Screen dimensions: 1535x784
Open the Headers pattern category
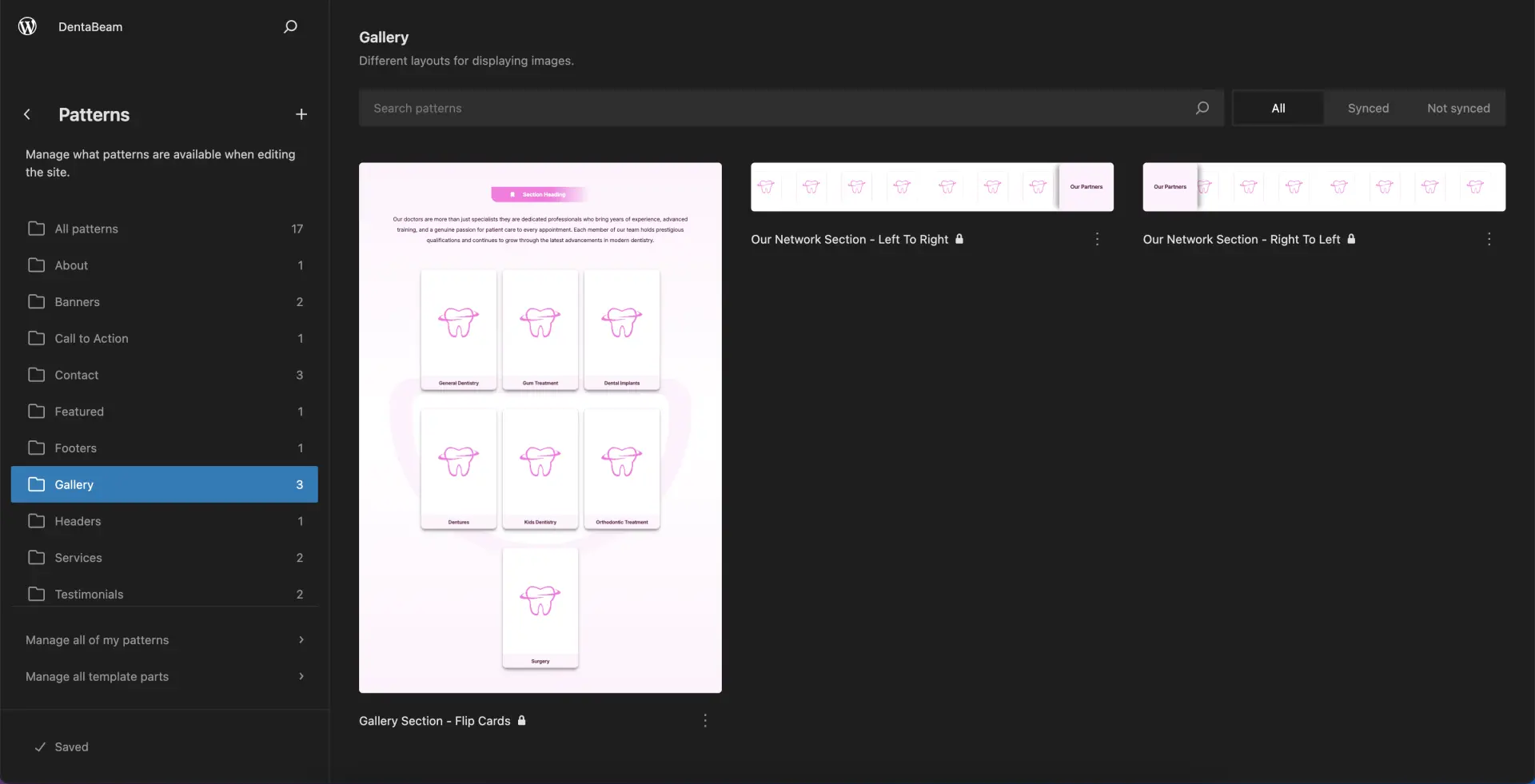[x=165, y=521]
